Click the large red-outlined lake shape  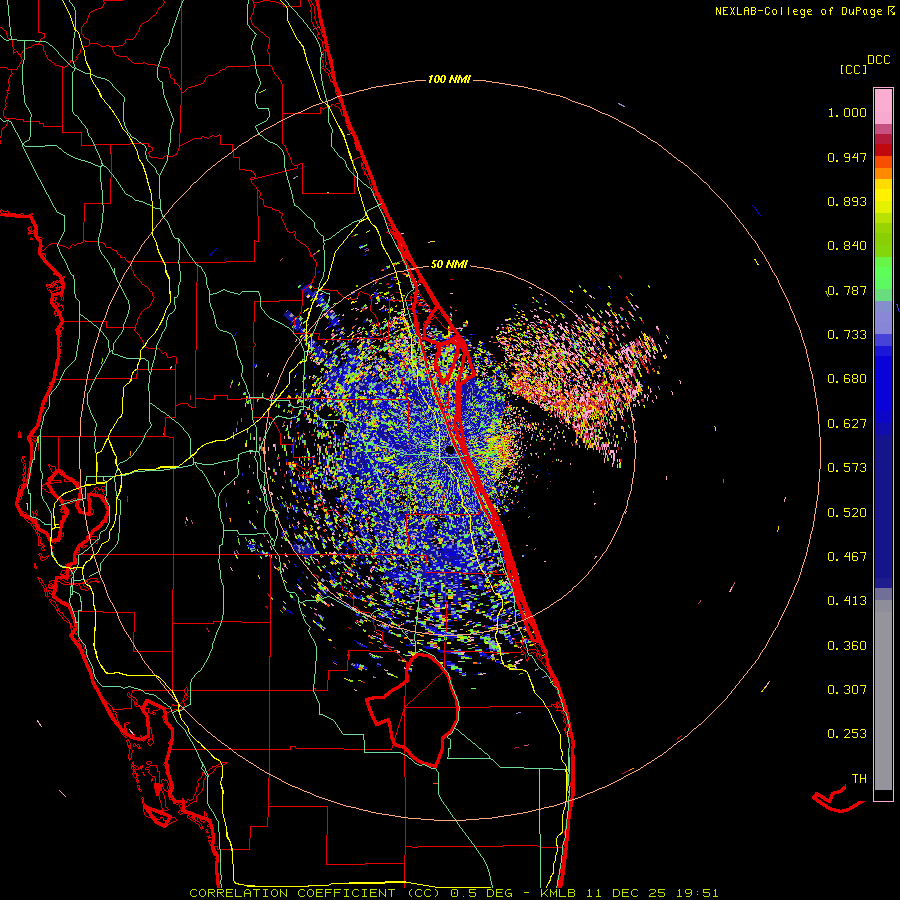(414, 709)
